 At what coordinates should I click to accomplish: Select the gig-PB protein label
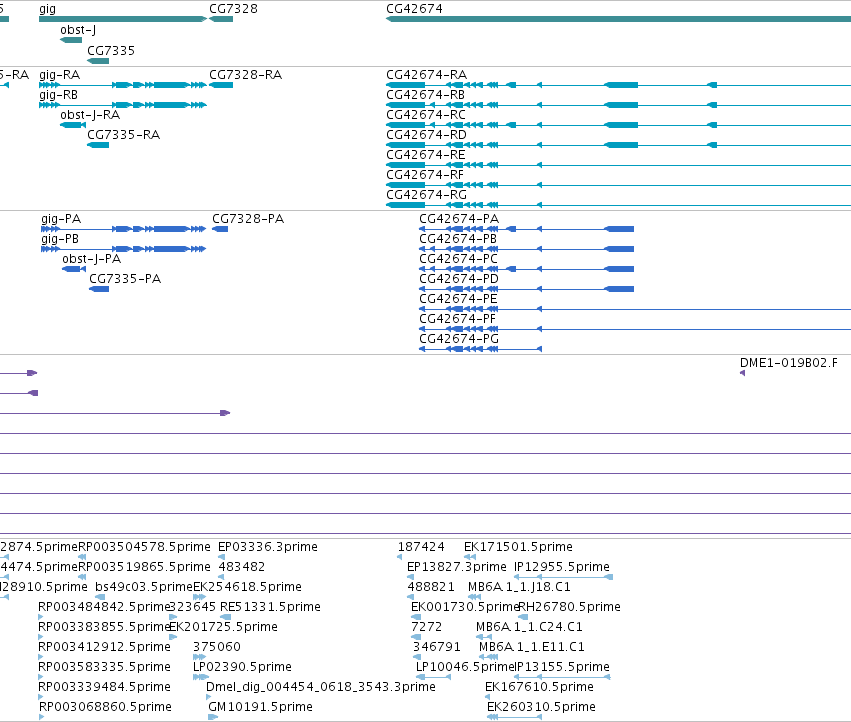pyautogui.click(x=60, y=239)
